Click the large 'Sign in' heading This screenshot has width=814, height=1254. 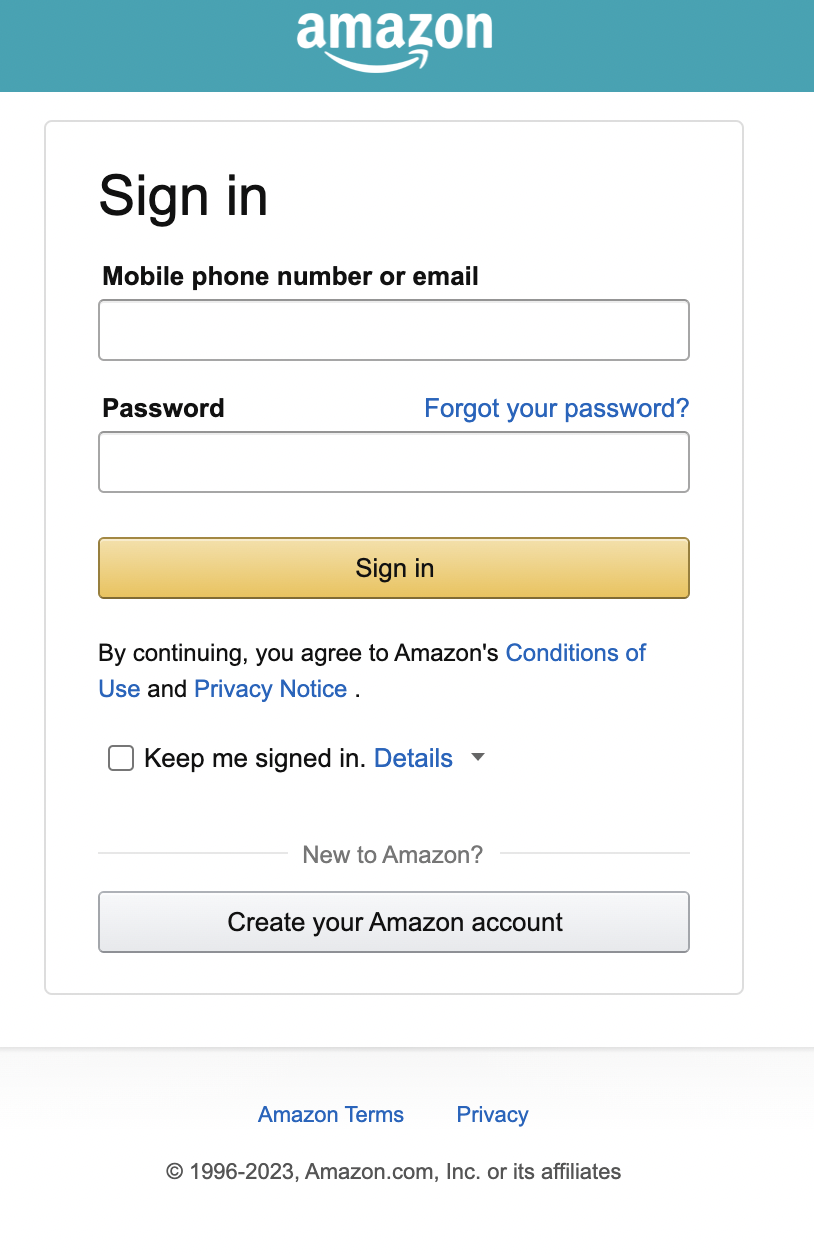pos(183,195)
